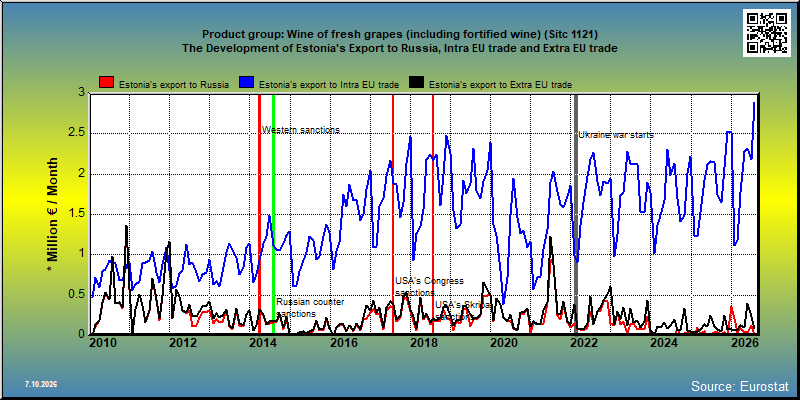Click the gray vertical Ukraine war line
The image size is (800, 400).
click(x=576, y=213)
